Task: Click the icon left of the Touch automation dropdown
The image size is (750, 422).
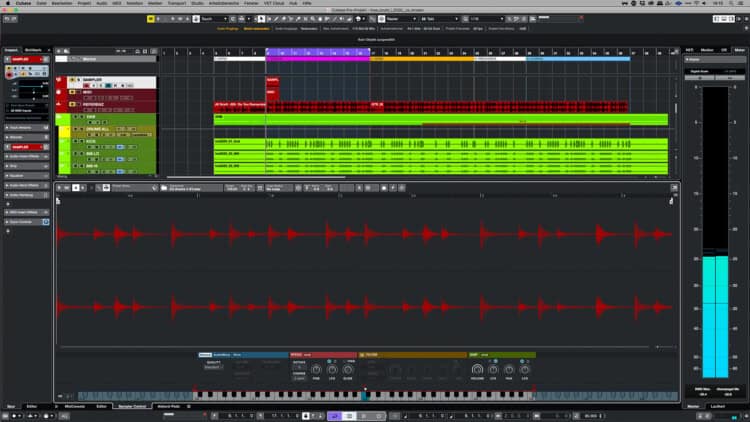Action: 196,19
